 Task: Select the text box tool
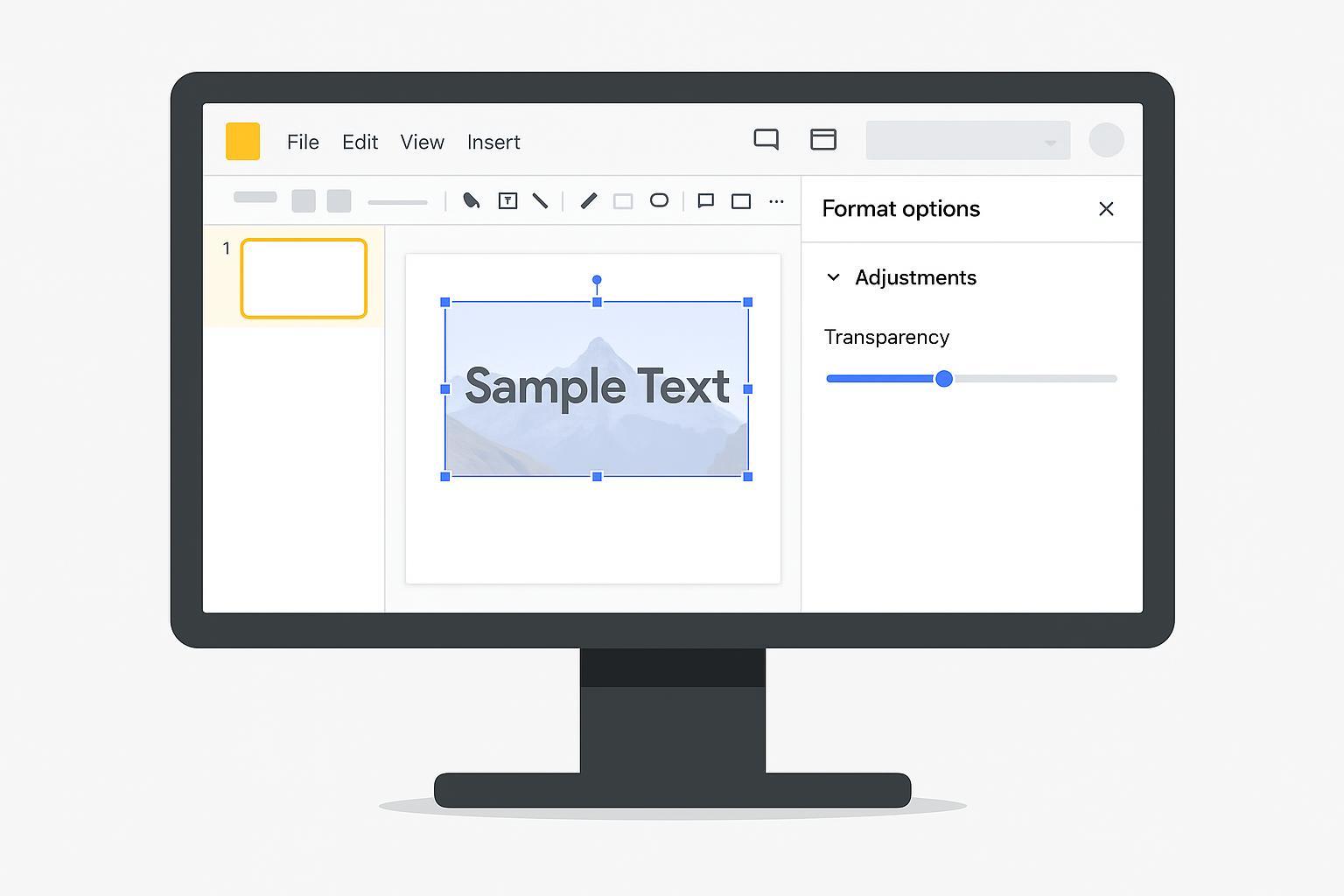[507, 201]
